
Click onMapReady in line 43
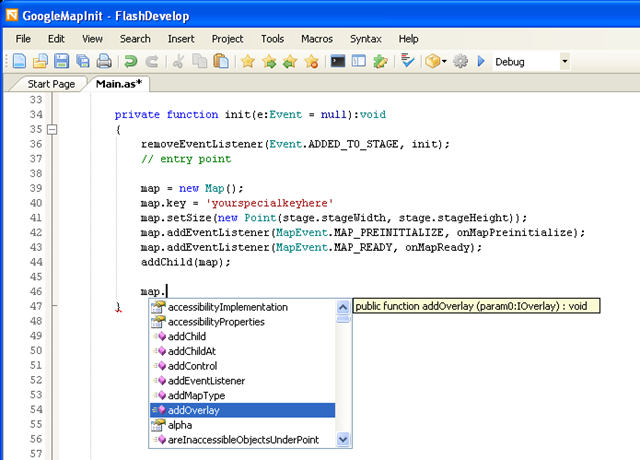click(x=437, y=247)
